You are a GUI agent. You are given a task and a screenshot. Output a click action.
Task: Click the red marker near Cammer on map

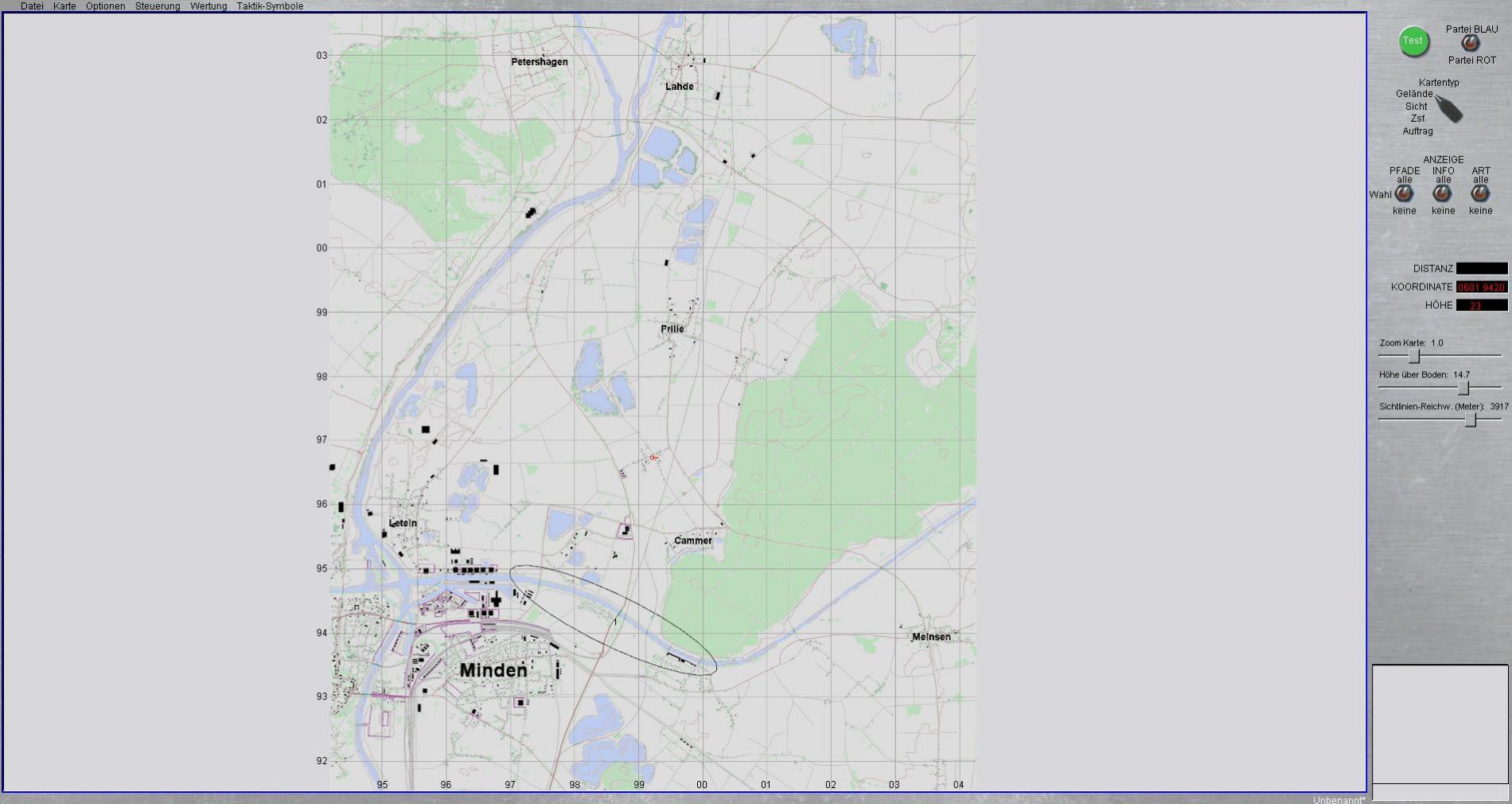click(x=653, y=458)
